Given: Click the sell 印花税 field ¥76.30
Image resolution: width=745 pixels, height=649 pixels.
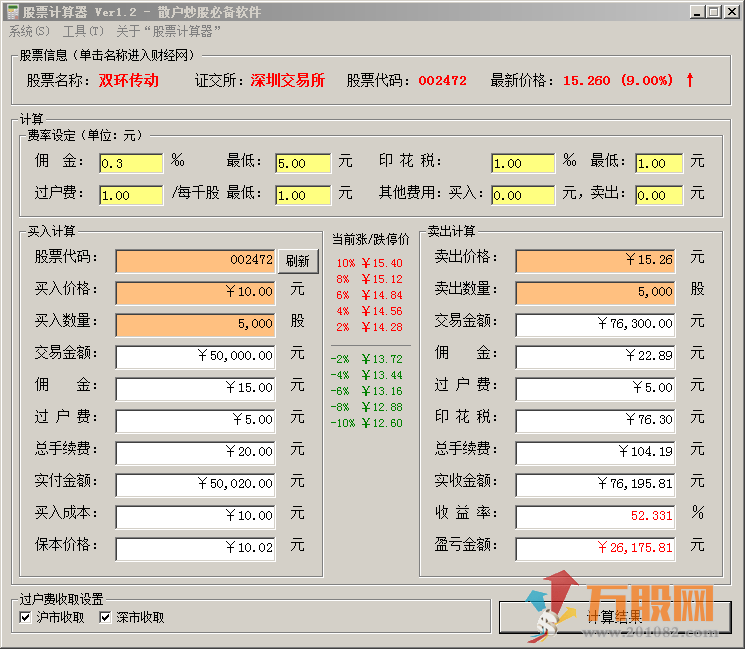Looking at the screenshot, I should click(x=595, y=421).
